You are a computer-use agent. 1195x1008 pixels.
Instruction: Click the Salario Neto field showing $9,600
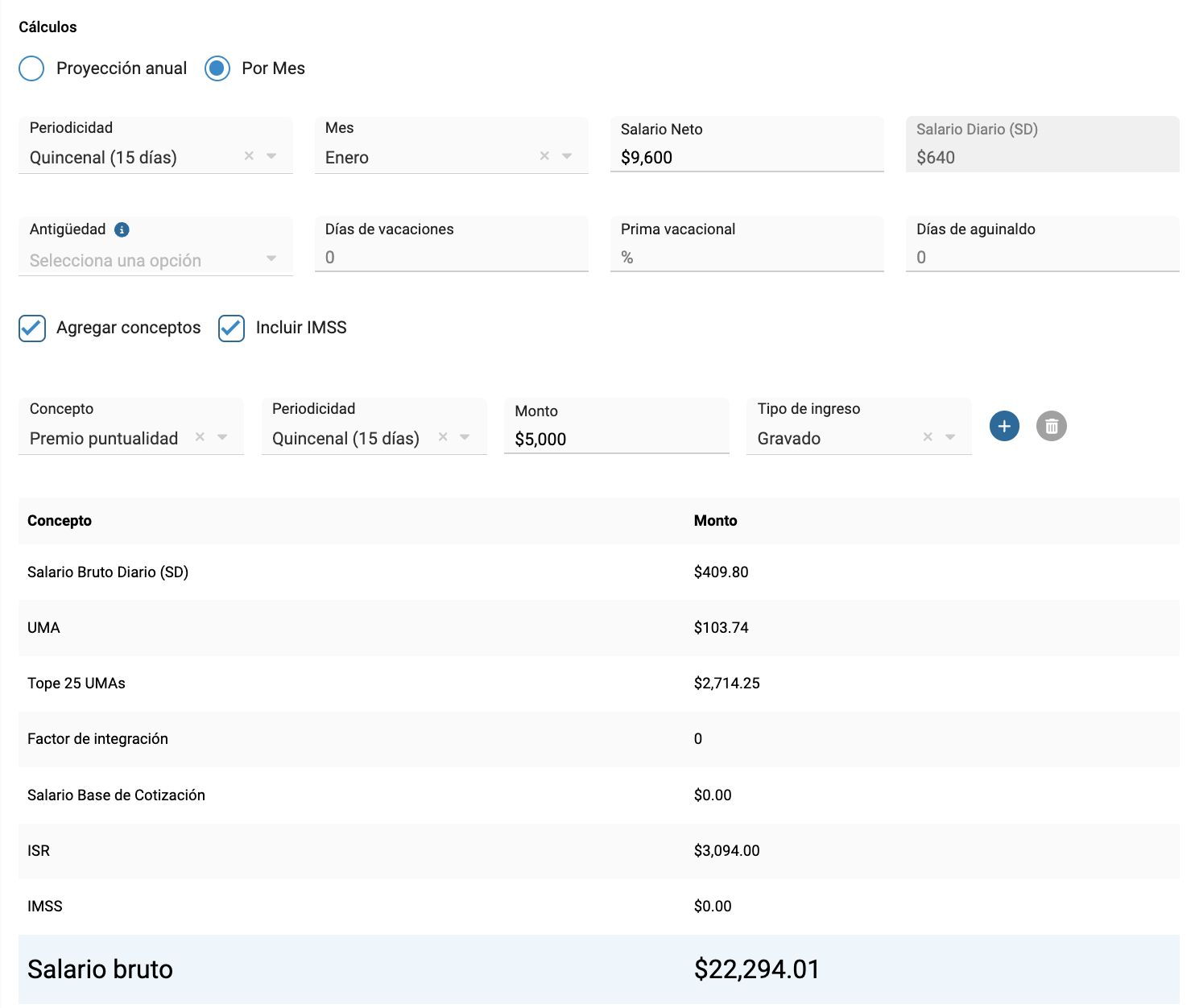pyautogui.click(x=725, y=156)
